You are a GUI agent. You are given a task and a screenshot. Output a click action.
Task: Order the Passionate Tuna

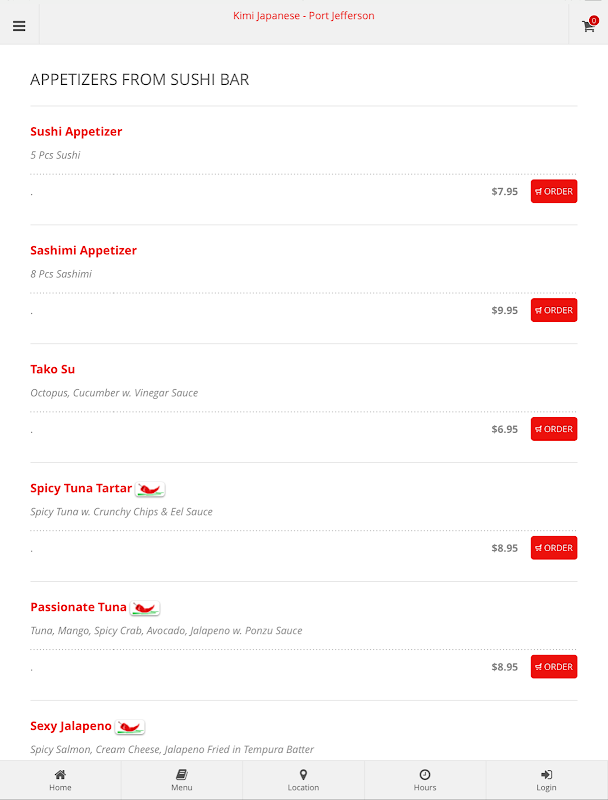point(554,667)
